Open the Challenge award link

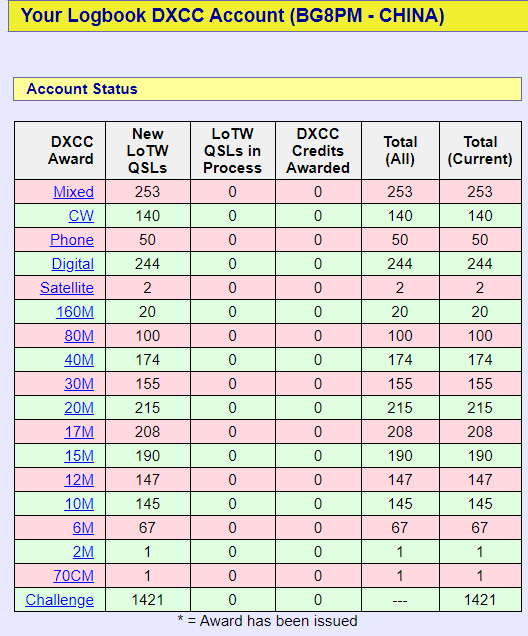(x=60, y=600)
